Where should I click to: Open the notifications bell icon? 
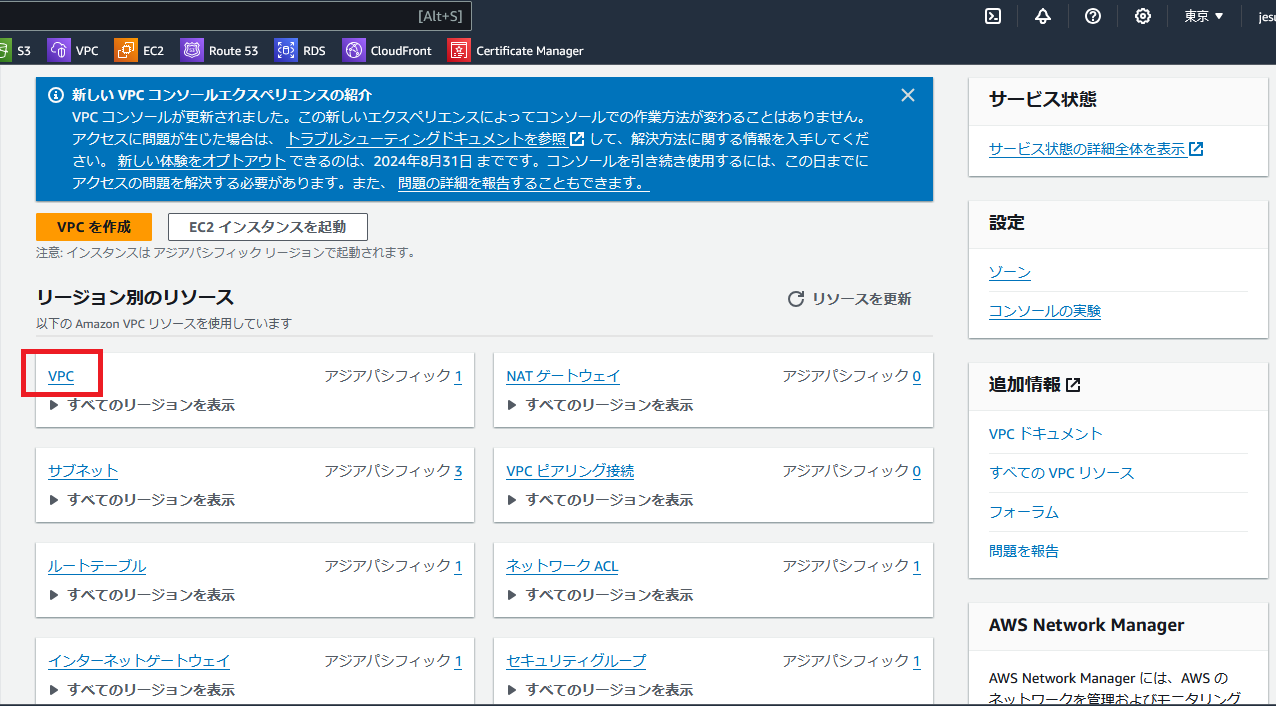1043,16
